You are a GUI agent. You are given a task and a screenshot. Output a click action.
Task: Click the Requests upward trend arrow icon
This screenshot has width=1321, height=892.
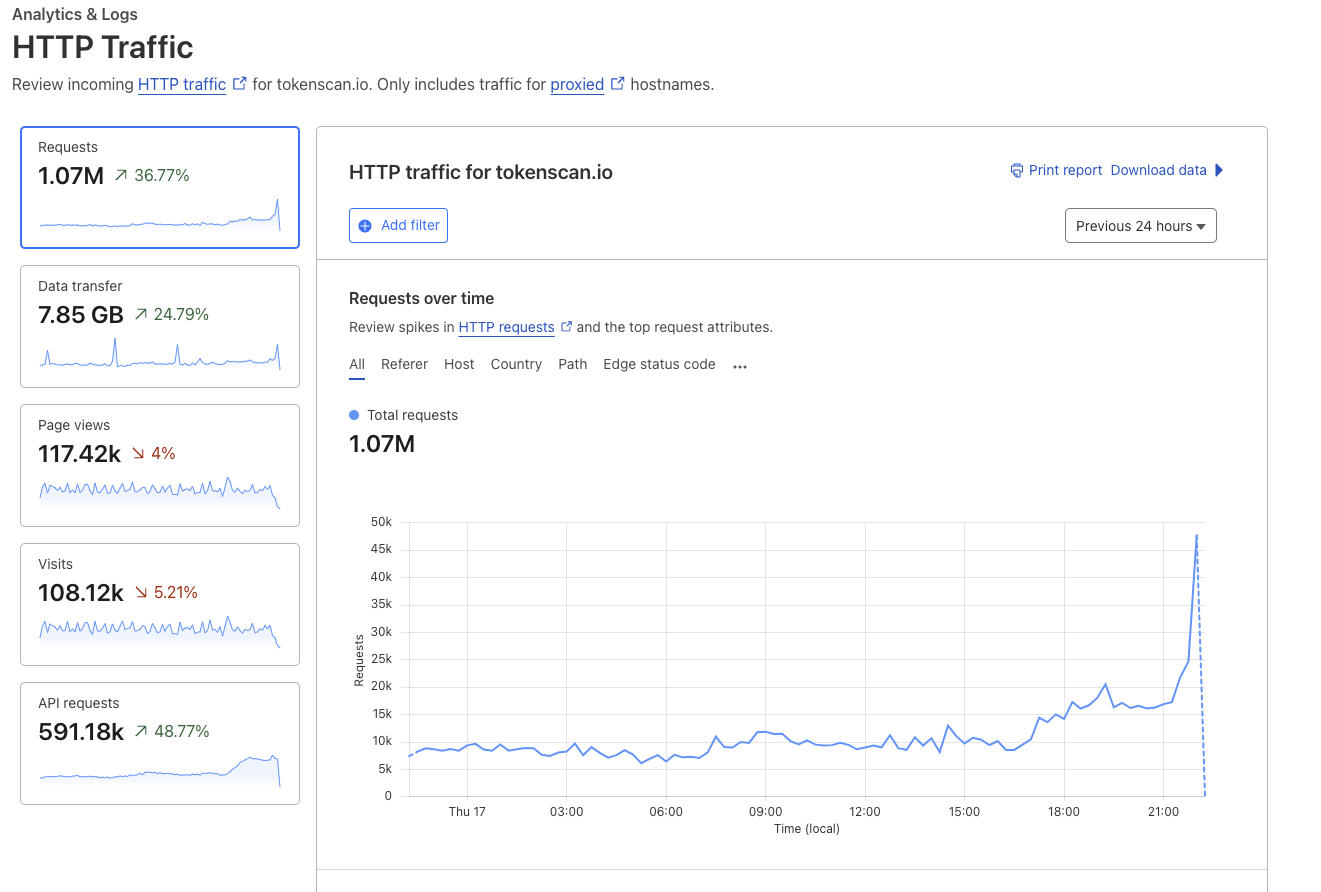tap(121, 175)
